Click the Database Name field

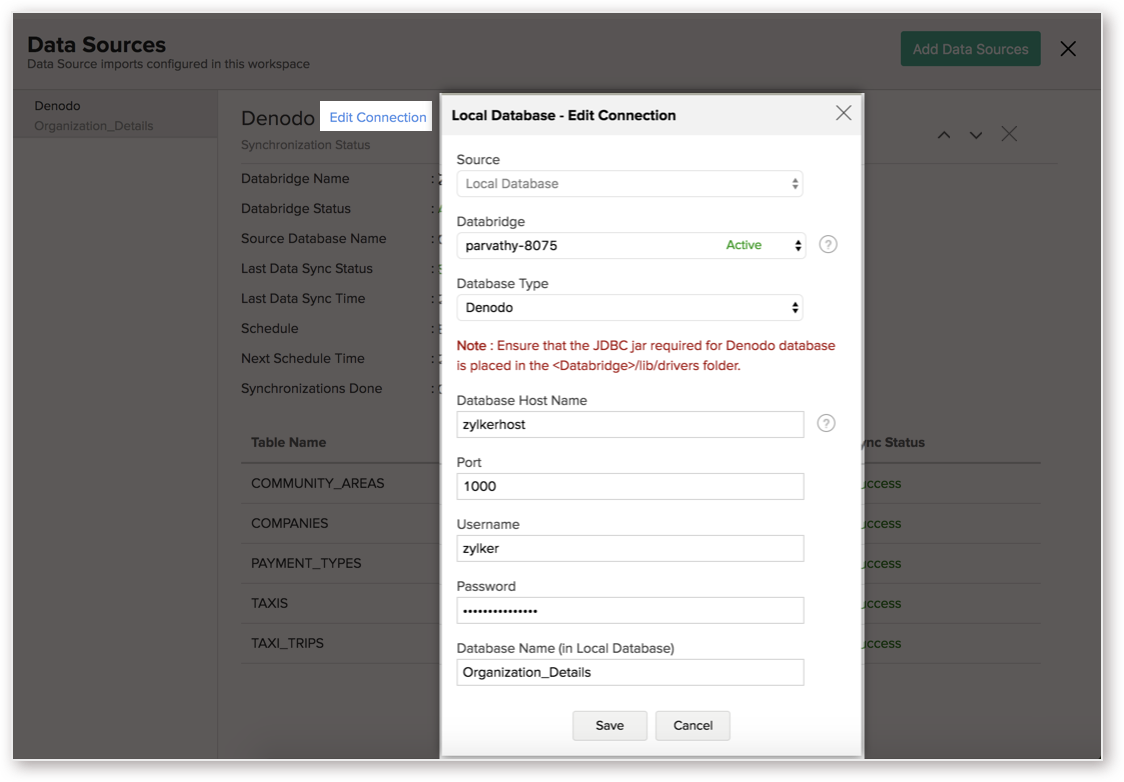pyautogui.click(x=630, y=672)
